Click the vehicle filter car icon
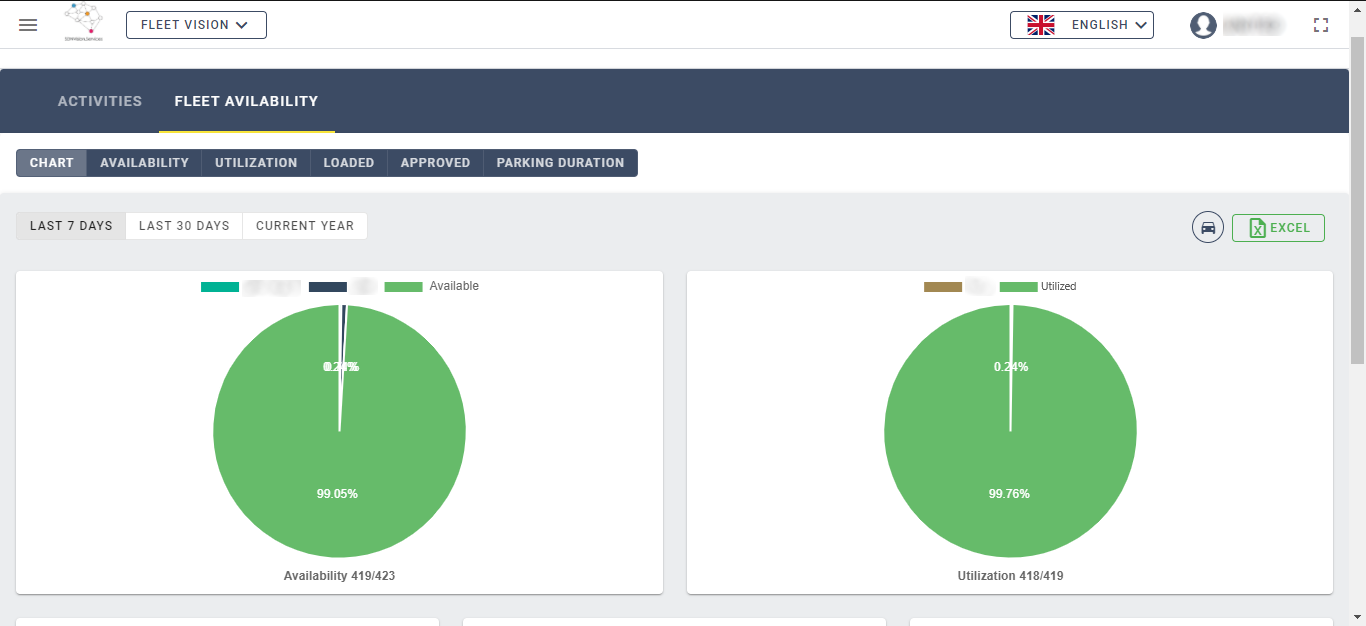Viewport: 1366px width, 626px height. 1208,227
